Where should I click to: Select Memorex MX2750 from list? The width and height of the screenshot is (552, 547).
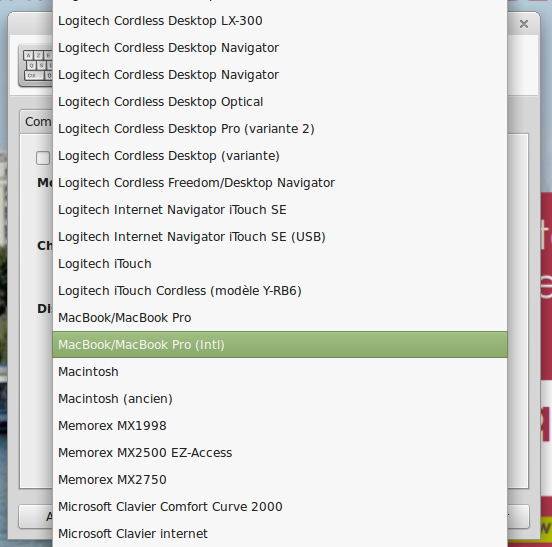280,479
